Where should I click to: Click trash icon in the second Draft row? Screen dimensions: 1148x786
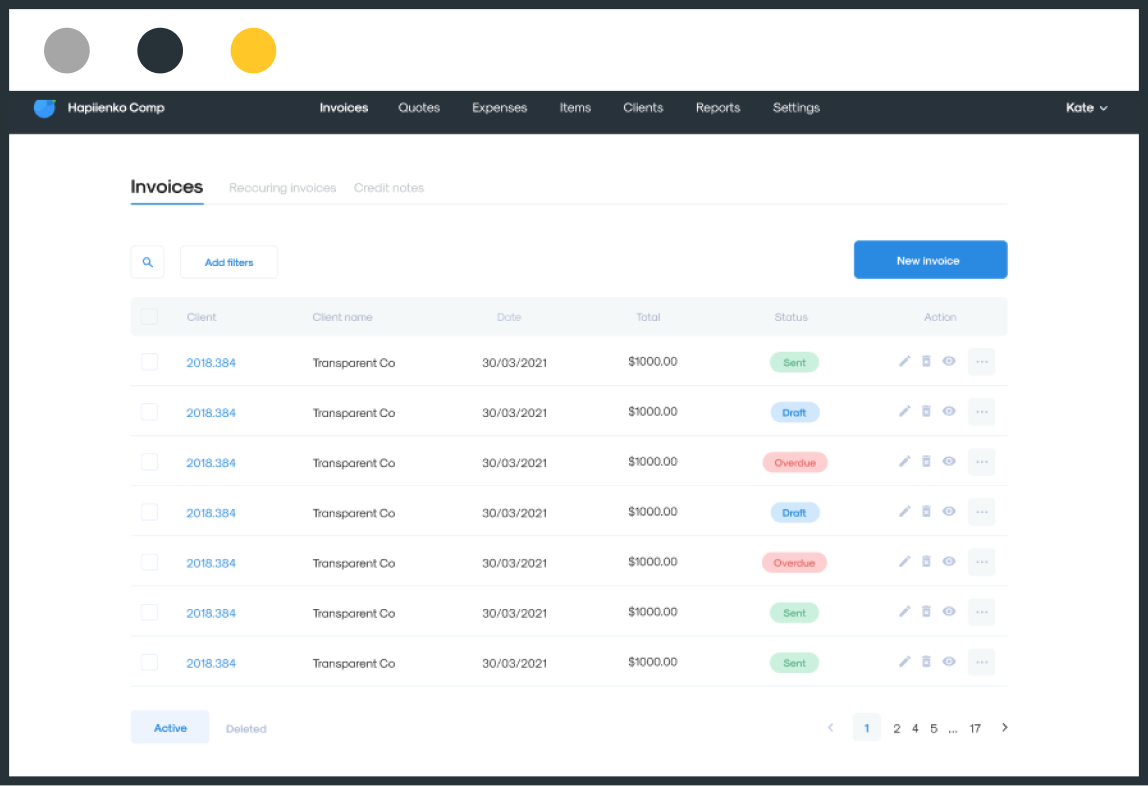[926, 512]
